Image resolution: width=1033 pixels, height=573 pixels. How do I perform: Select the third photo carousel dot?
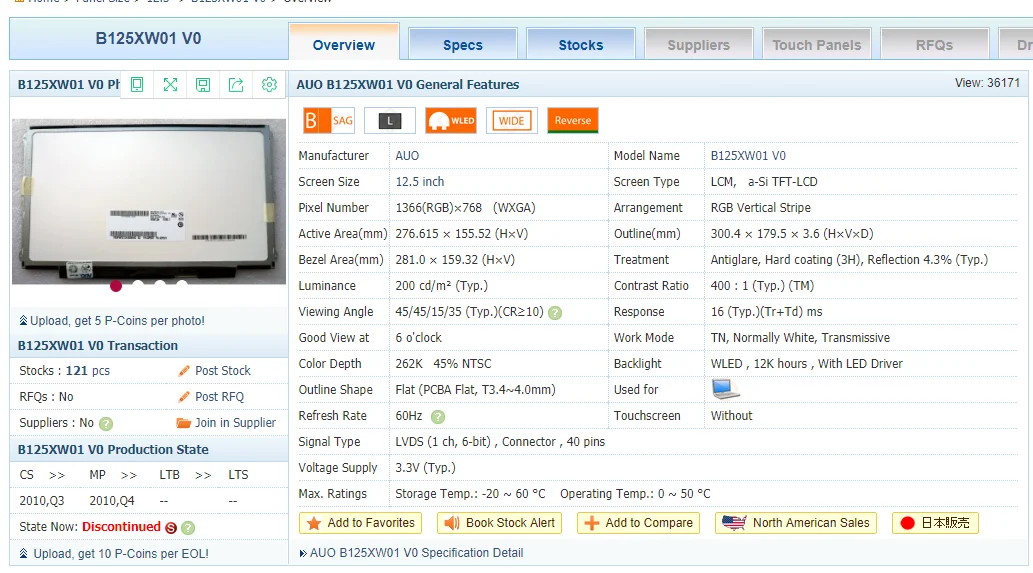pos(159,284)
